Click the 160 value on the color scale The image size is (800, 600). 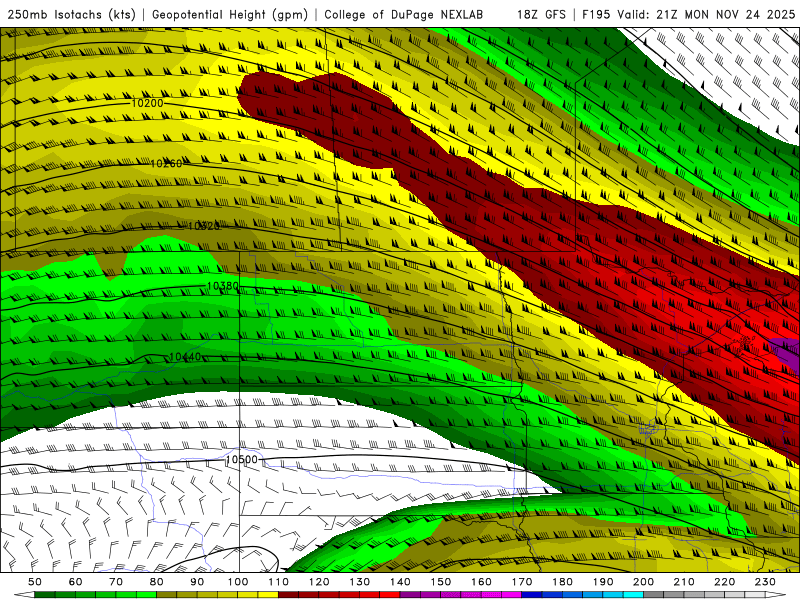(x=481, y=582)
